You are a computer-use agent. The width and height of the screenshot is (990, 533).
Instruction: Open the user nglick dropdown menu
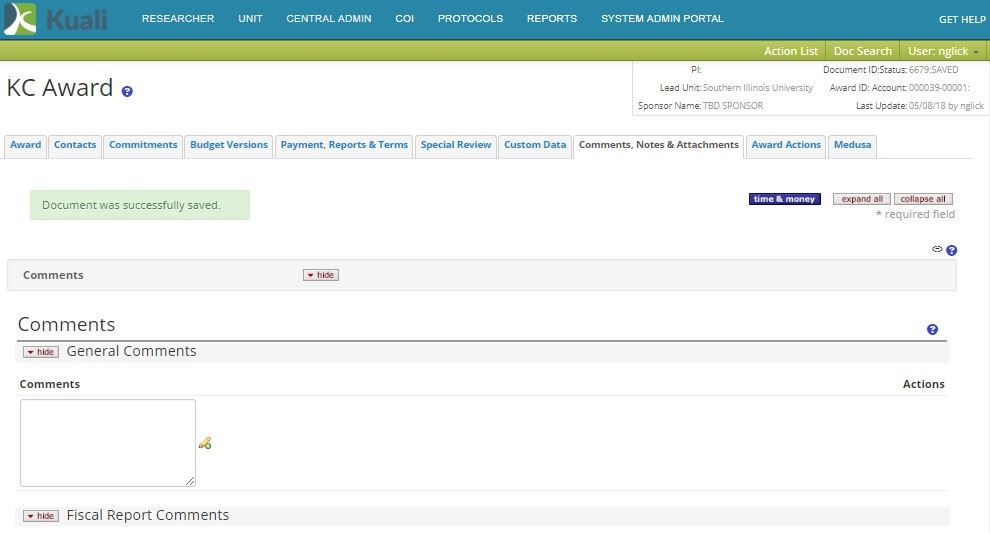pyautogui.click(x=943, y=51)
